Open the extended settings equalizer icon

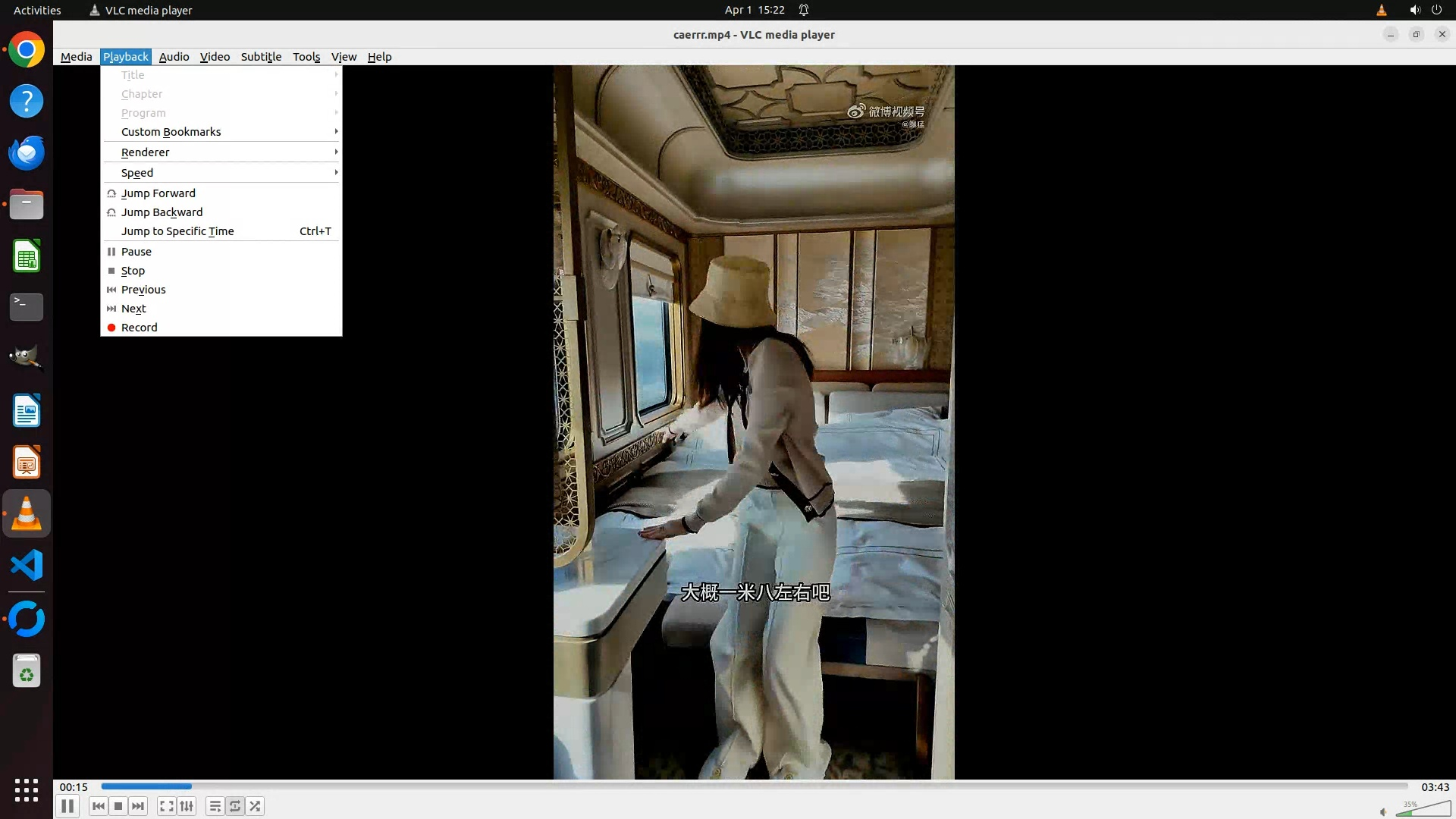coord(187,806)
